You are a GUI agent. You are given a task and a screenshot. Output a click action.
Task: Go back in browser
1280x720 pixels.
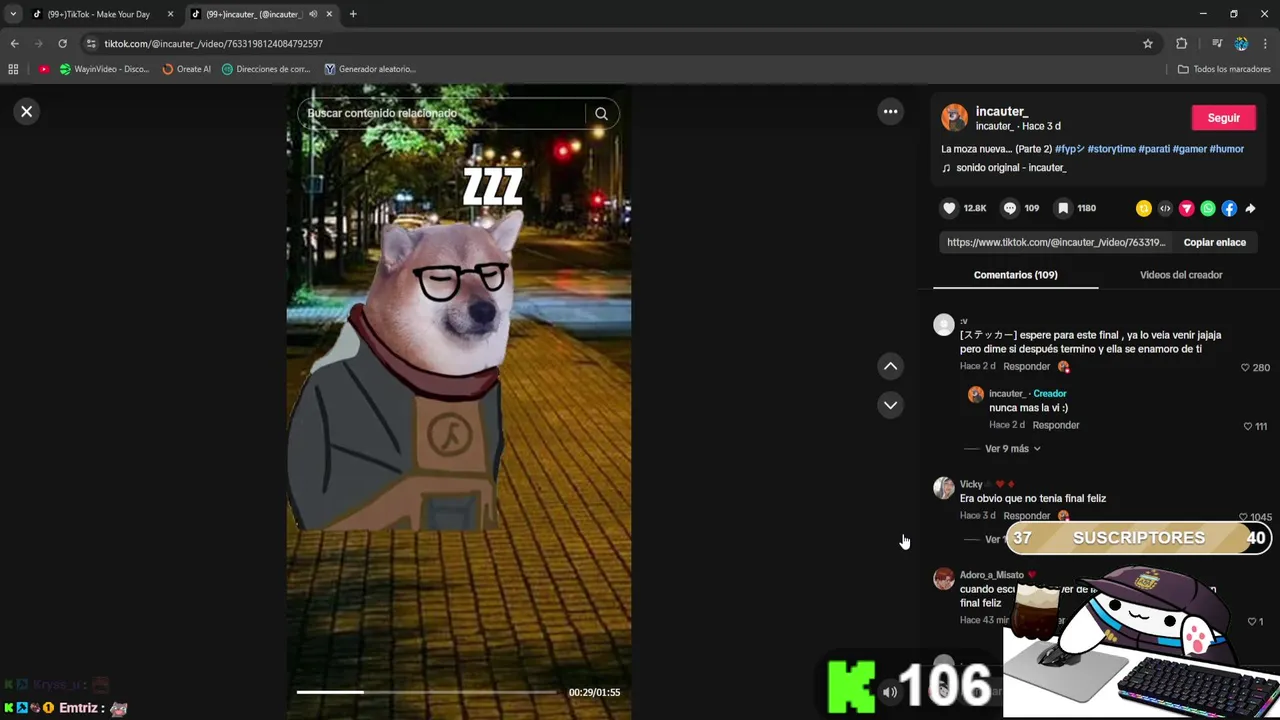pyautogui.click(x=14, y=44)
